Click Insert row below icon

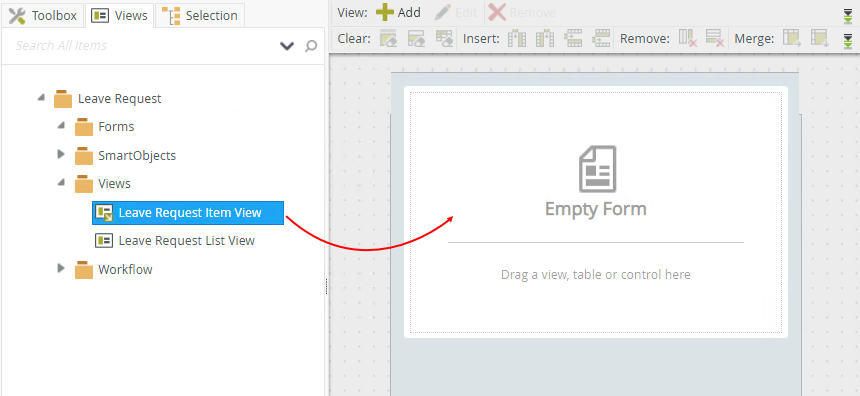pos(601,38)
